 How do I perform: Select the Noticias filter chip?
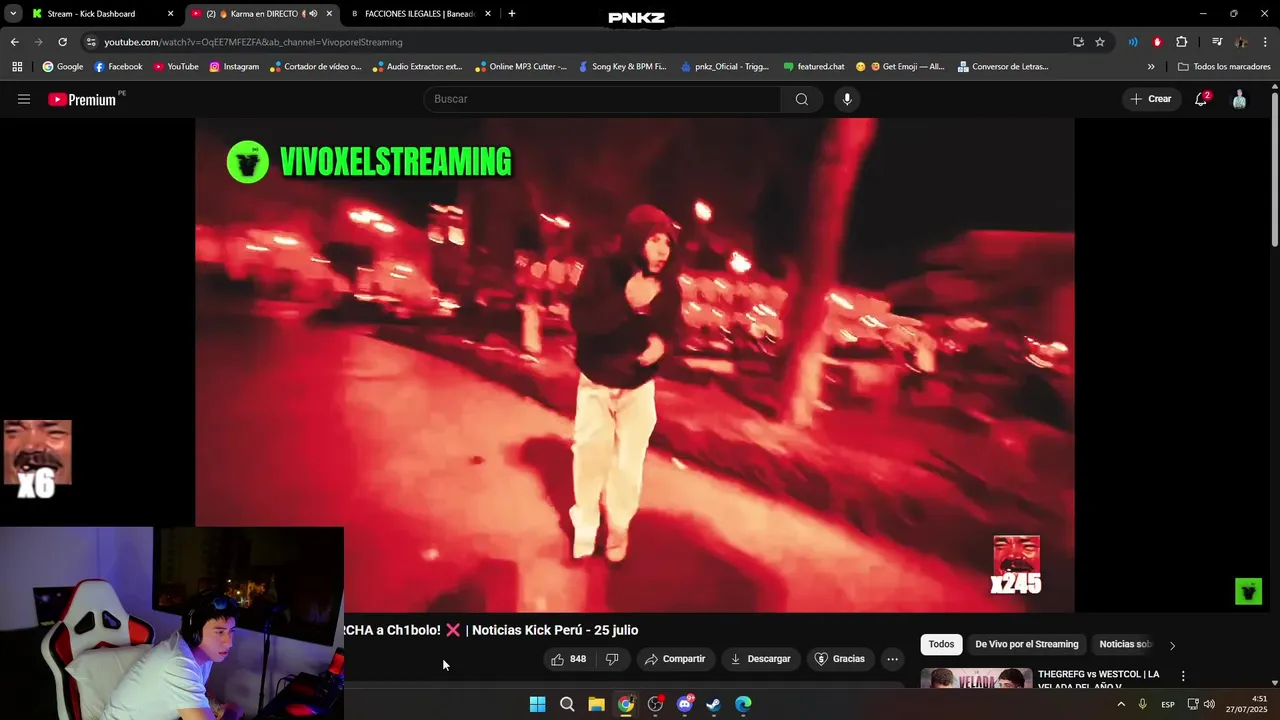tap(1124, 645)
